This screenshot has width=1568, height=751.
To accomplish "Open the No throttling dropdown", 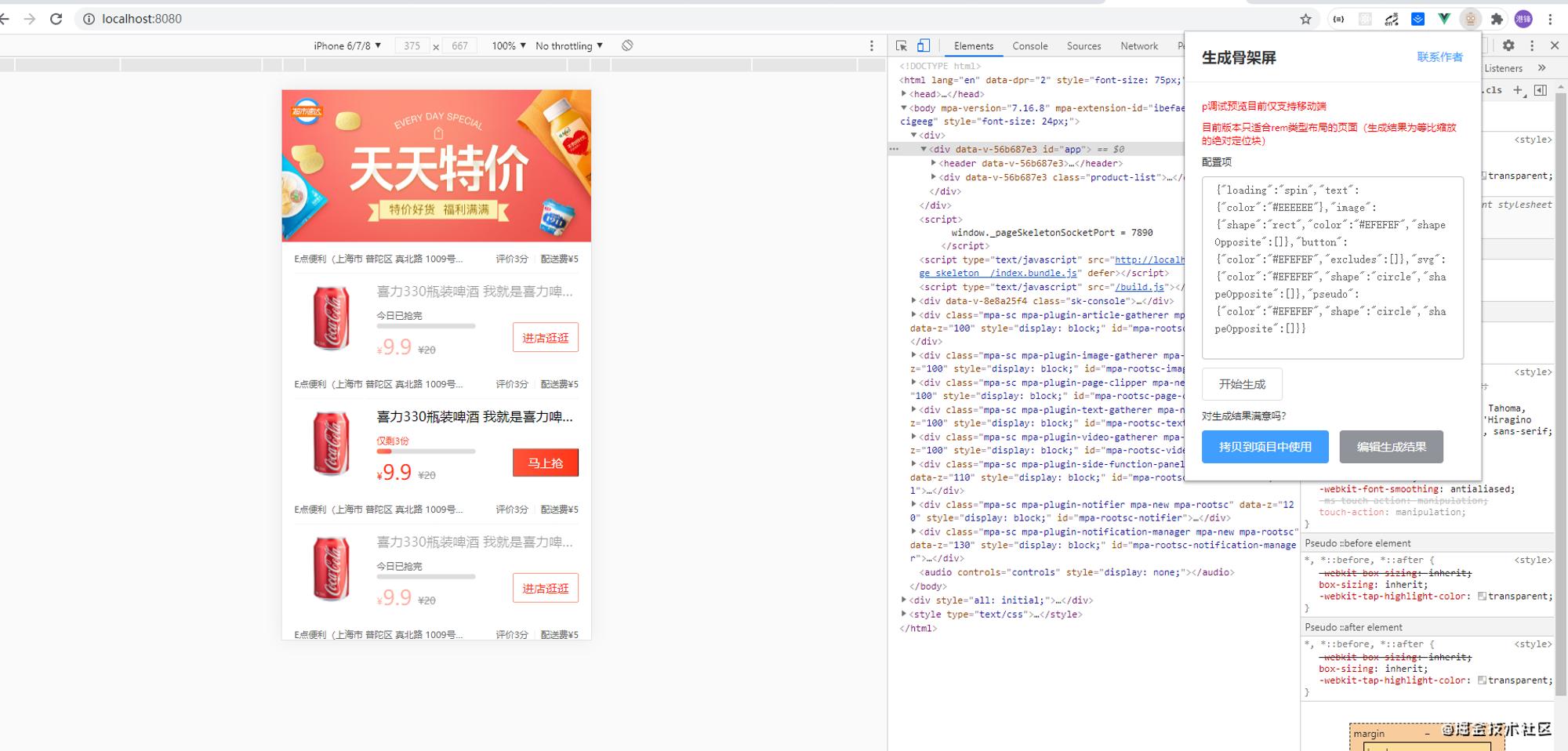I will pos(569,45).
